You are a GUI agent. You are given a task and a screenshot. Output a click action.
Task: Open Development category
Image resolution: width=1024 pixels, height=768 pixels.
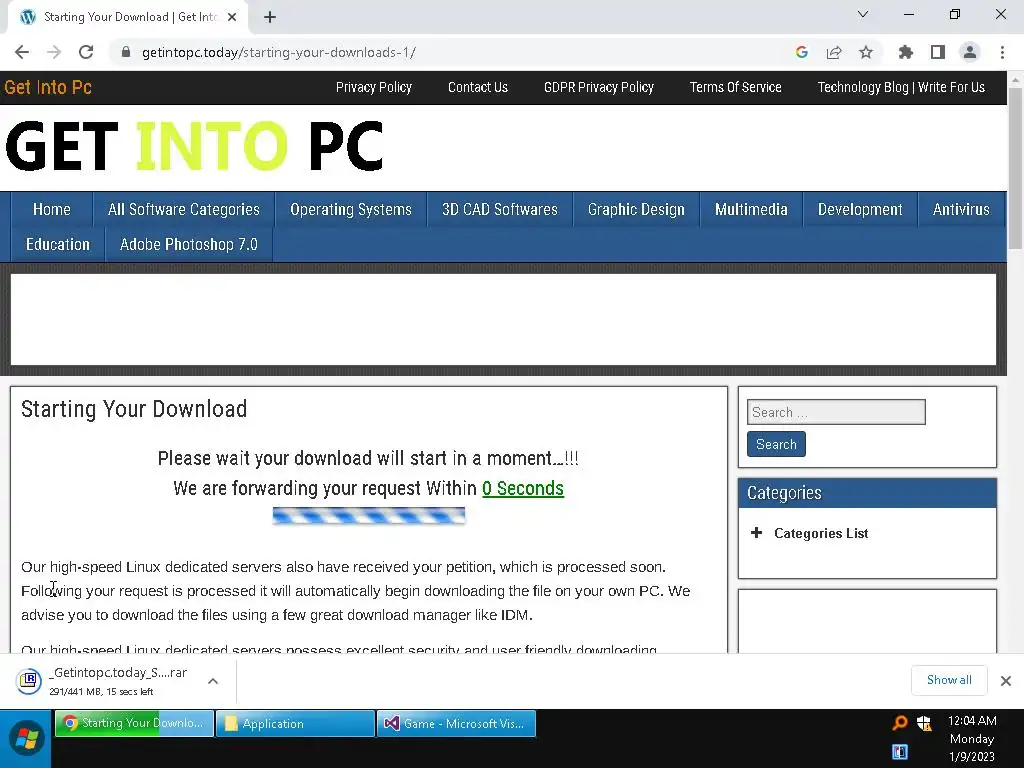[860, 210]
